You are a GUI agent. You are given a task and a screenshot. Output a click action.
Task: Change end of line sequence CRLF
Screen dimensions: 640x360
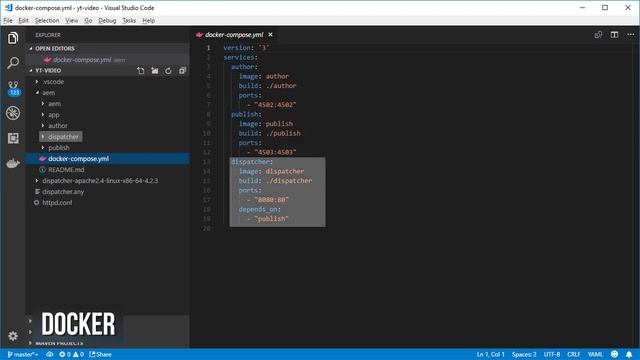coord(573,354)
